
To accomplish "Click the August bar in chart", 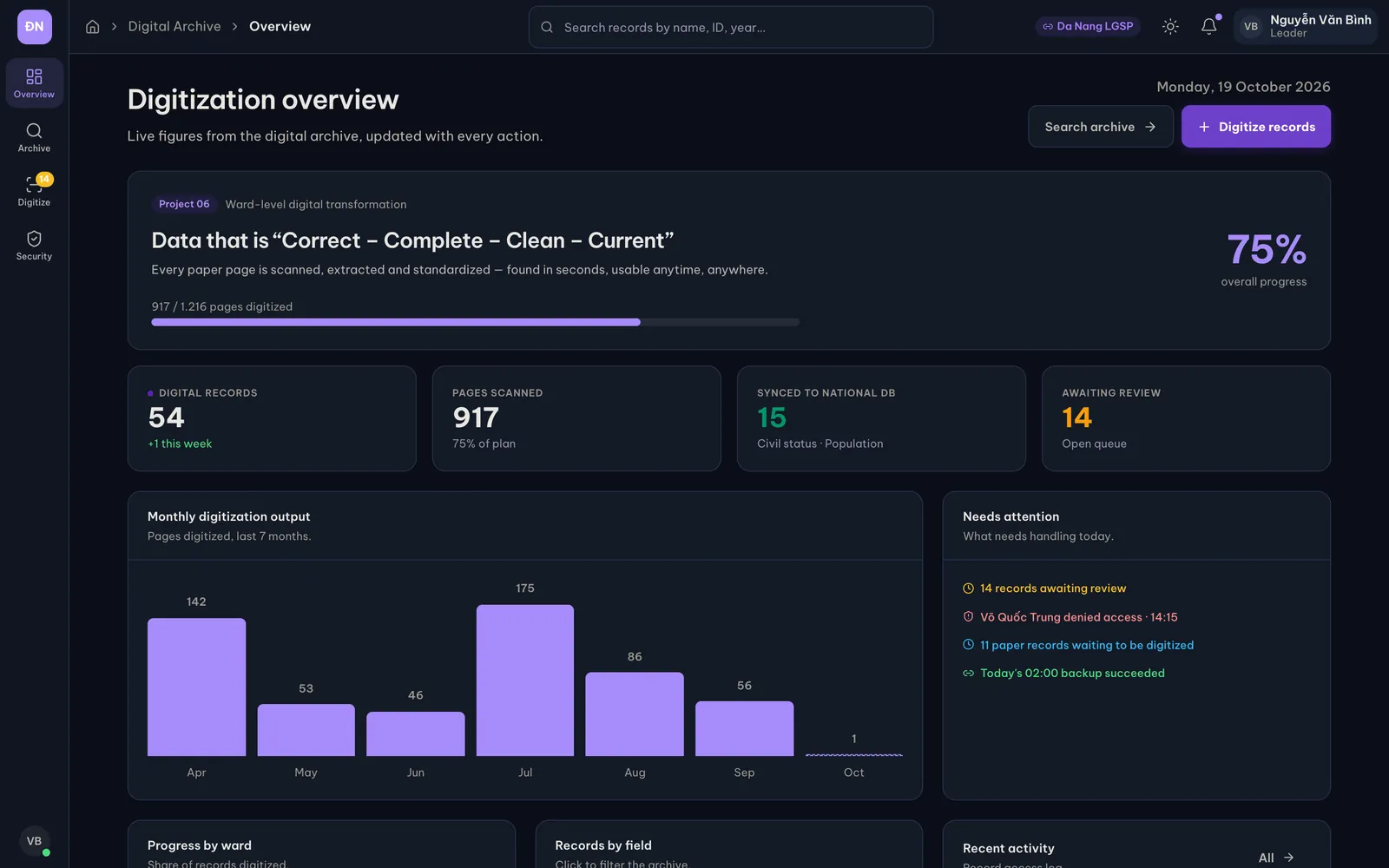I will coord(635,714).
